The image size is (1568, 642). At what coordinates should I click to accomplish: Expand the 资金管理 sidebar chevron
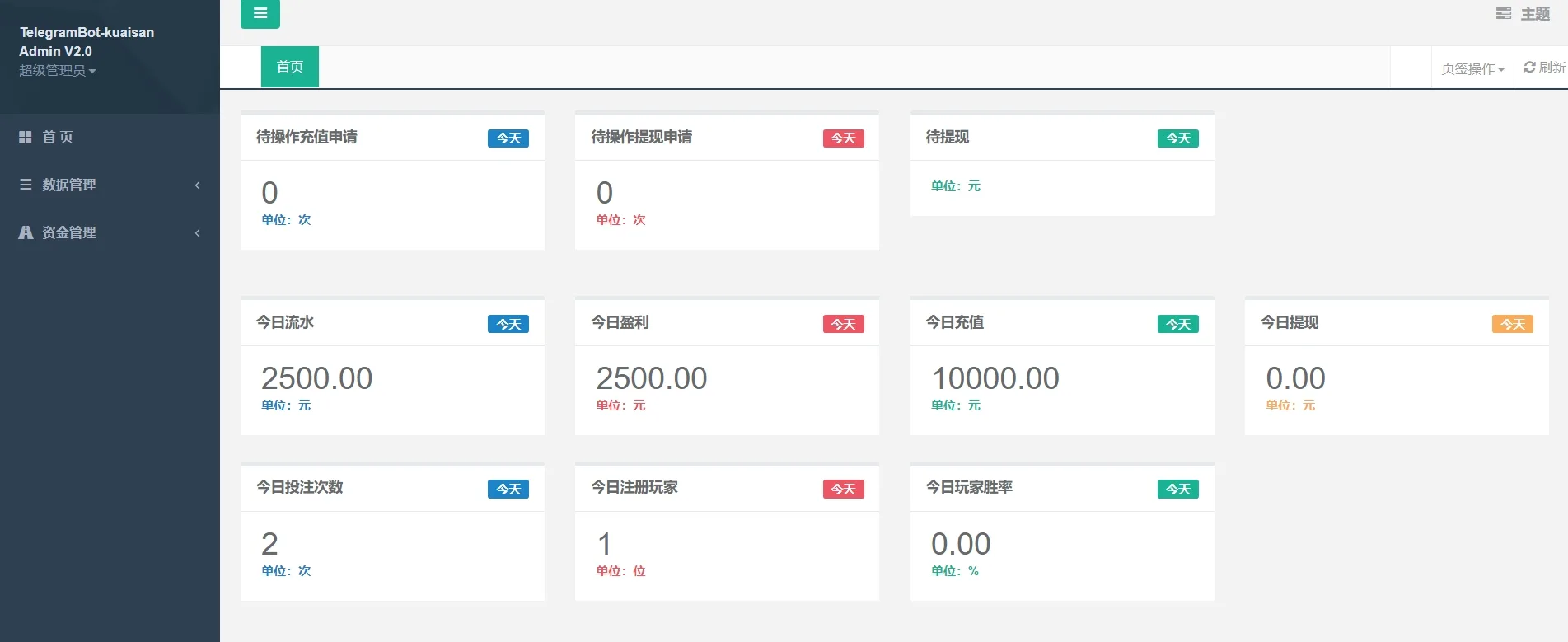point(197,233)
